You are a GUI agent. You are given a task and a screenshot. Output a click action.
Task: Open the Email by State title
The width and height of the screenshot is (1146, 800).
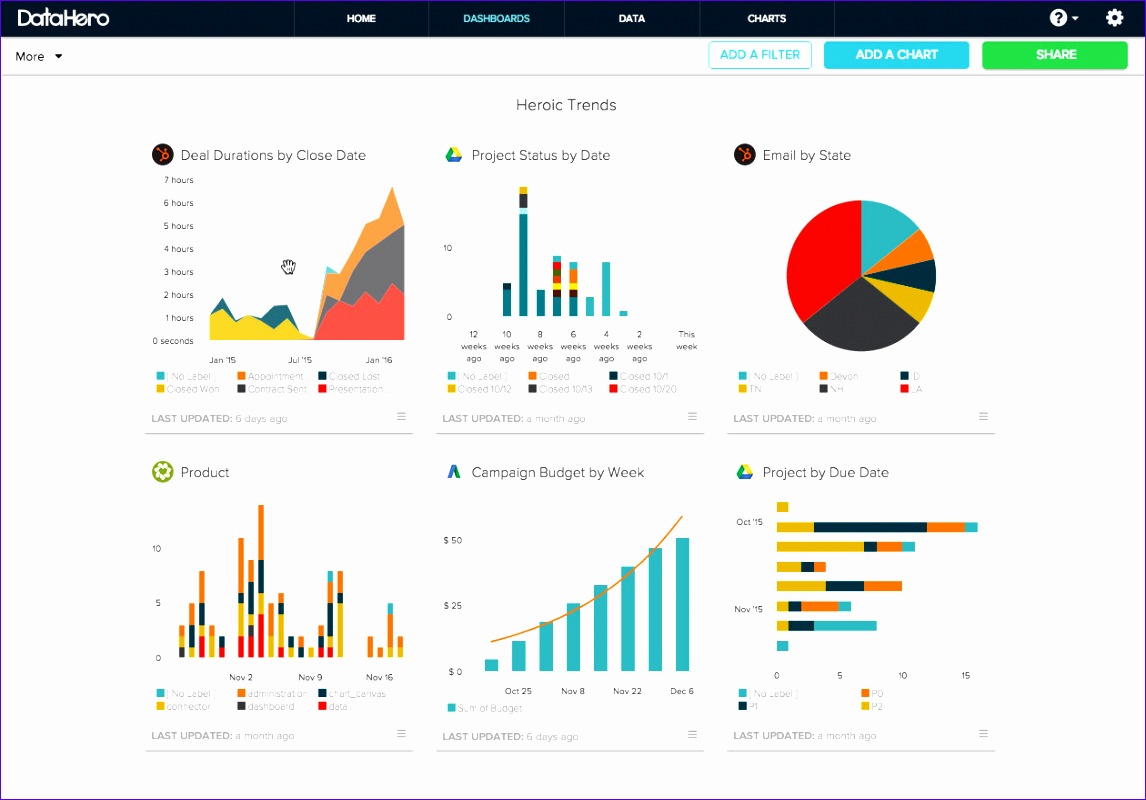(806, 155)
